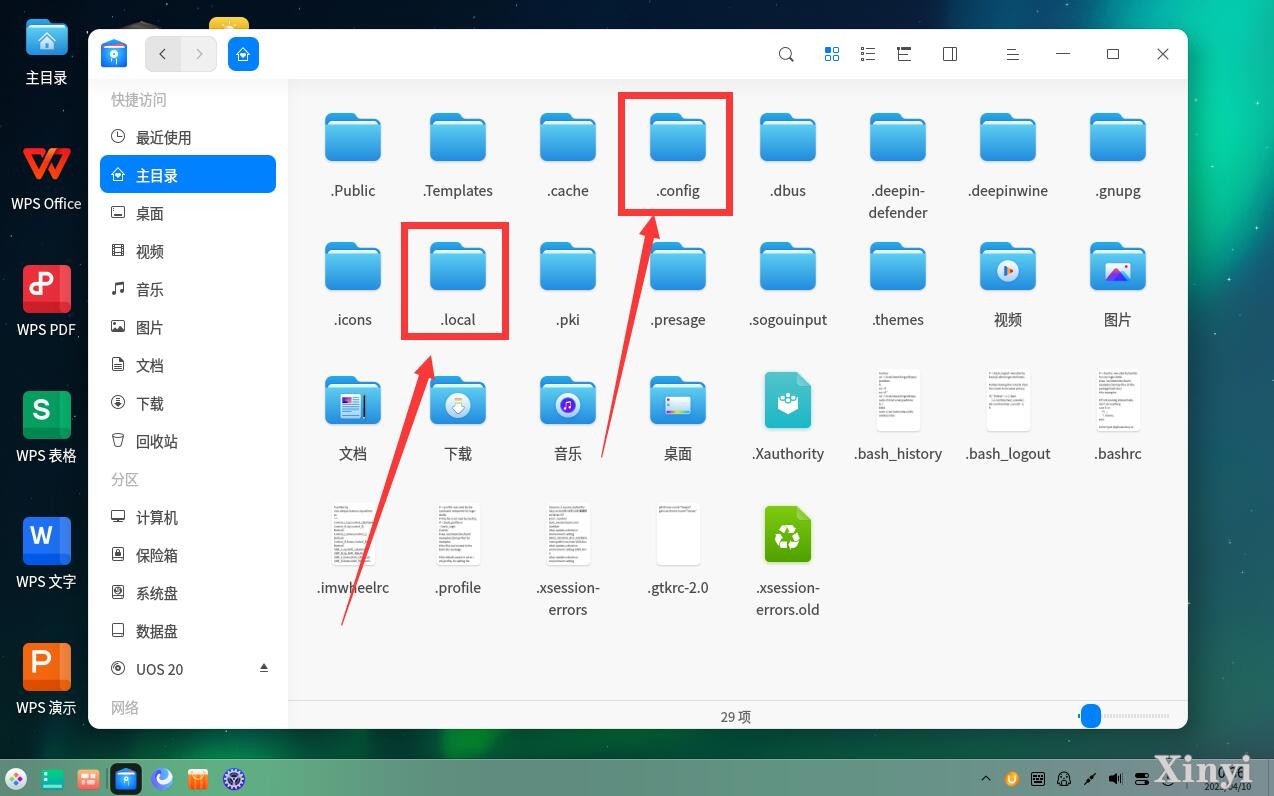Go to 桌面 in sidebar
The image size is (1274, 796).
pos(188,213)
